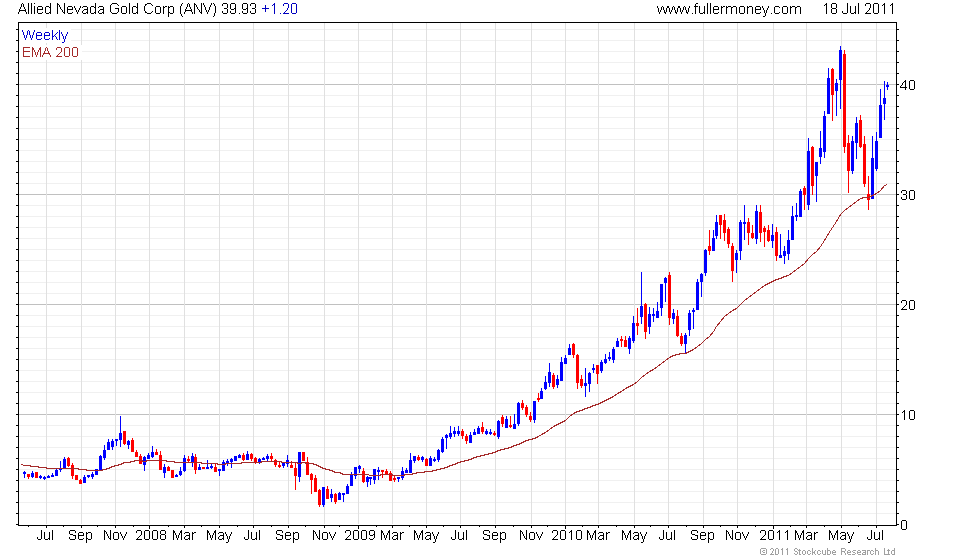Click the x-axis label '2008'

[x=151, y=536]
